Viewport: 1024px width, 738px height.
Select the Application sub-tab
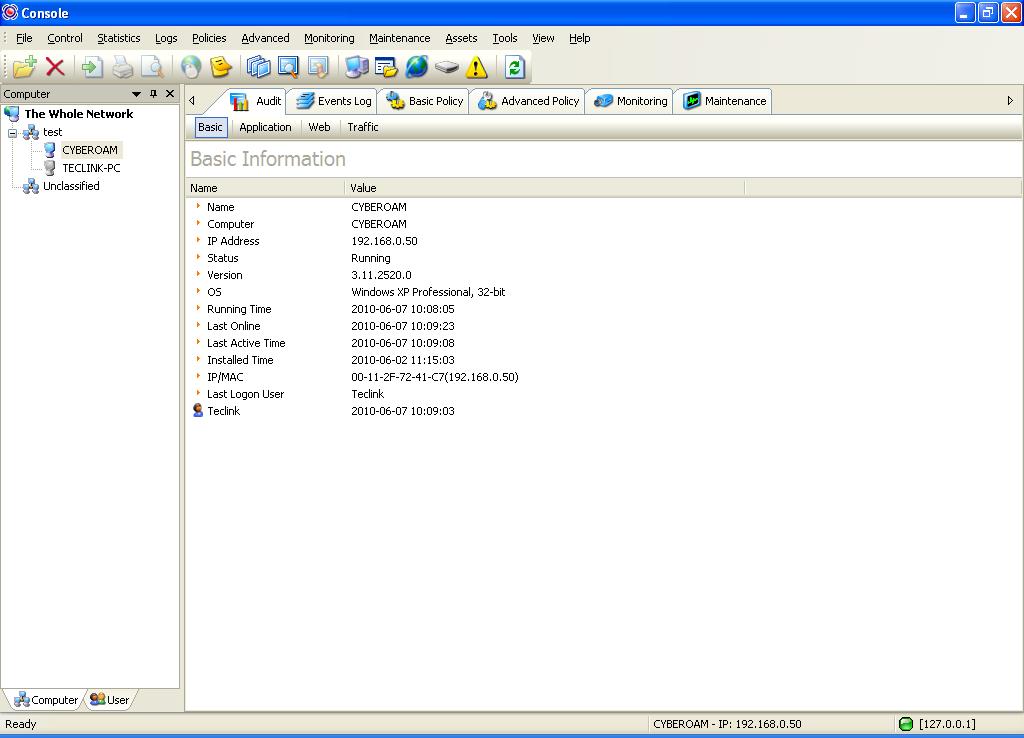(x=265, y=127)
